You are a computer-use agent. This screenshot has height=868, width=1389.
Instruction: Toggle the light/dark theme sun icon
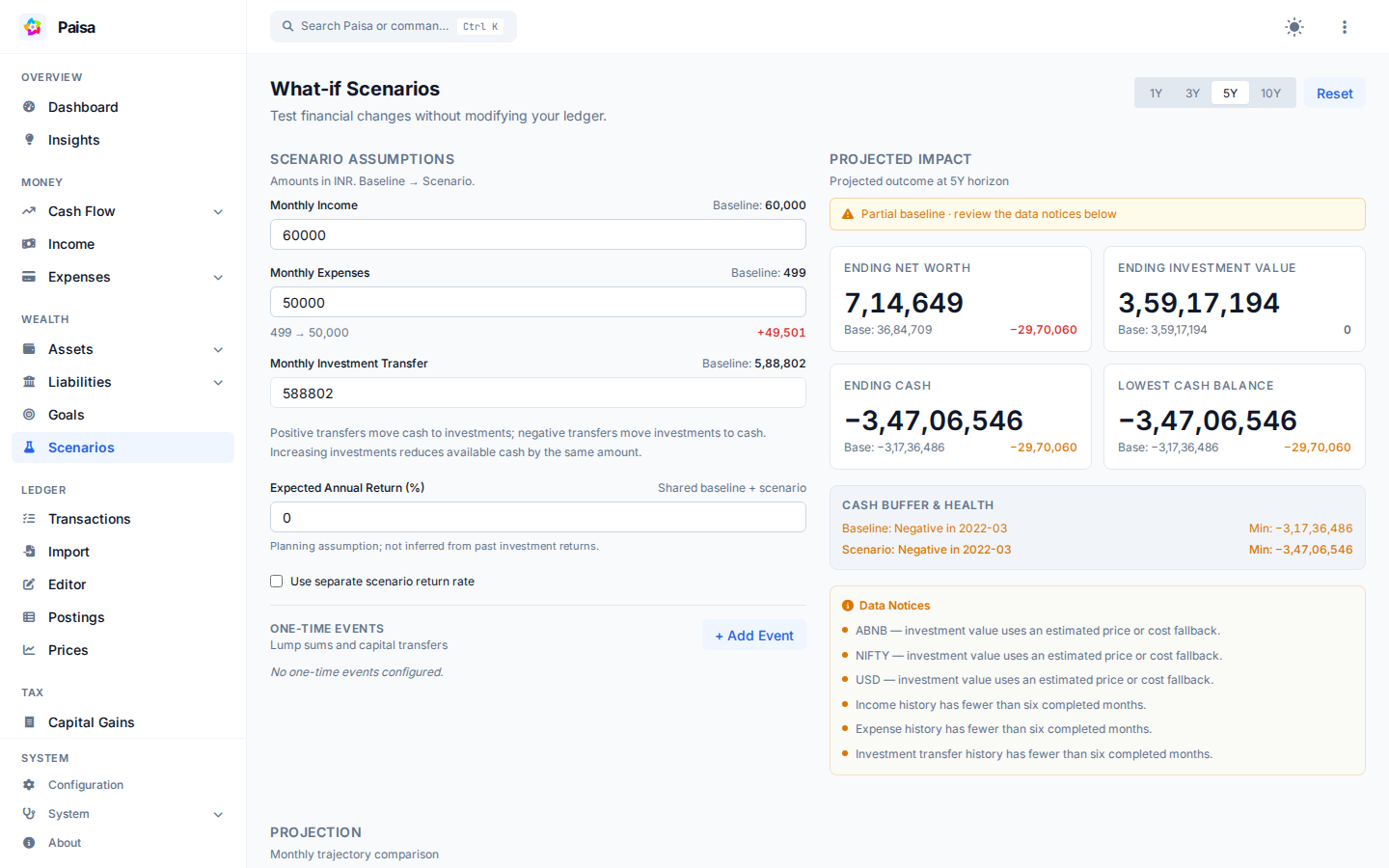coord(1294,27)
